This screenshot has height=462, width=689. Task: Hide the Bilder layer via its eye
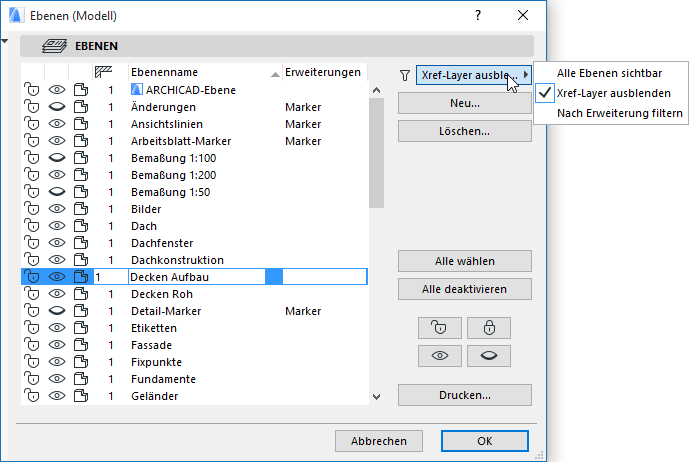(x=57, y=209)
